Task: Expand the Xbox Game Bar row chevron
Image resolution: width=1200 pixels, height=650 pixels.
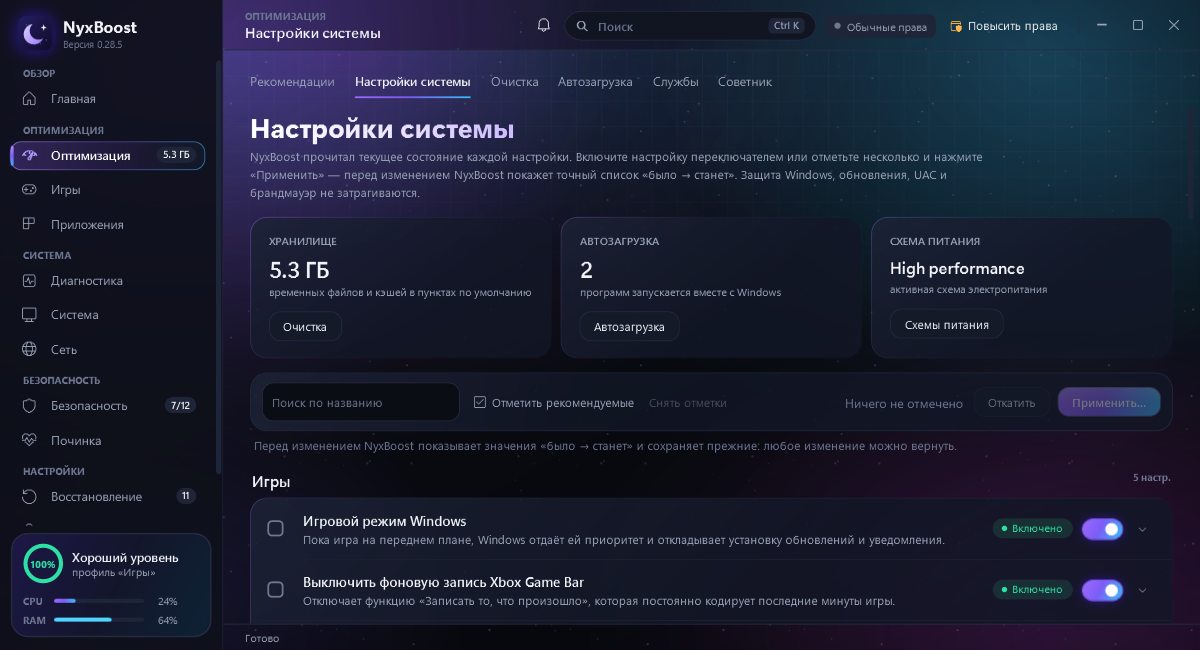Action: 1143,590
